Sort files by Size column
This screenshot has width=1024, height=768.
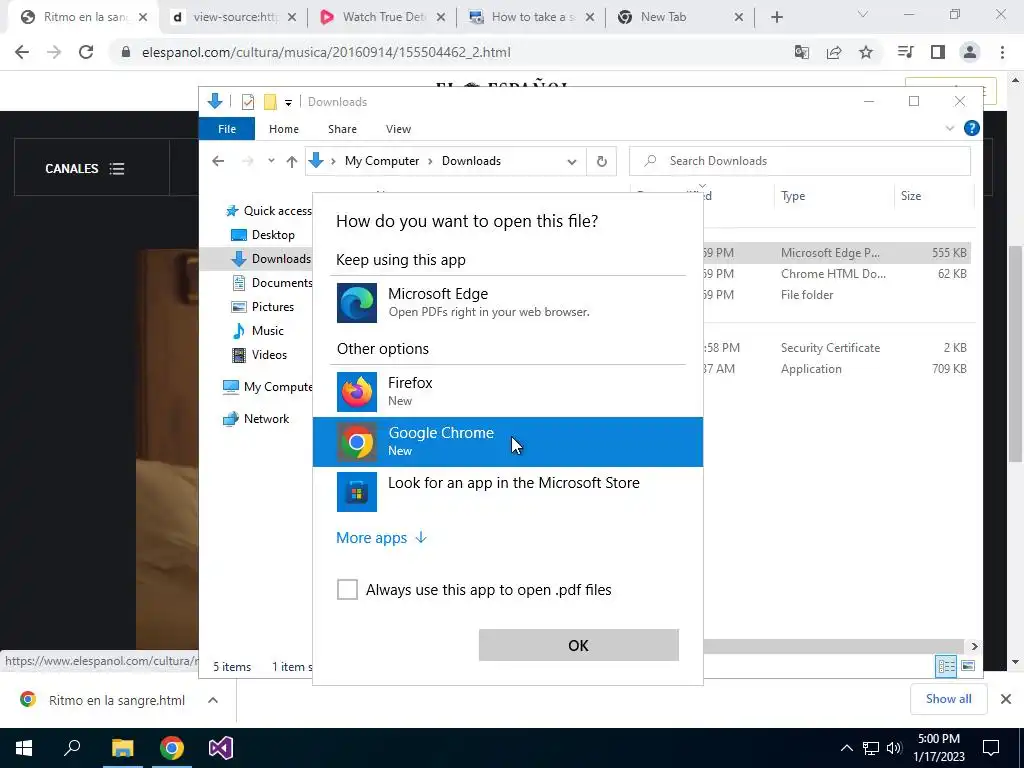click(x=933, y=196)
